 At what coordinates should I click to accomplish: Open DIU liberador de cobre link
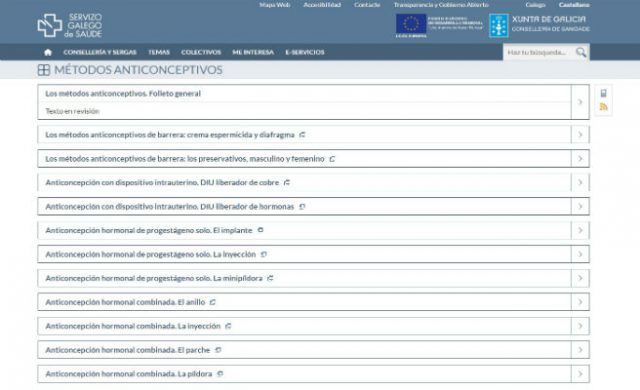162,182
